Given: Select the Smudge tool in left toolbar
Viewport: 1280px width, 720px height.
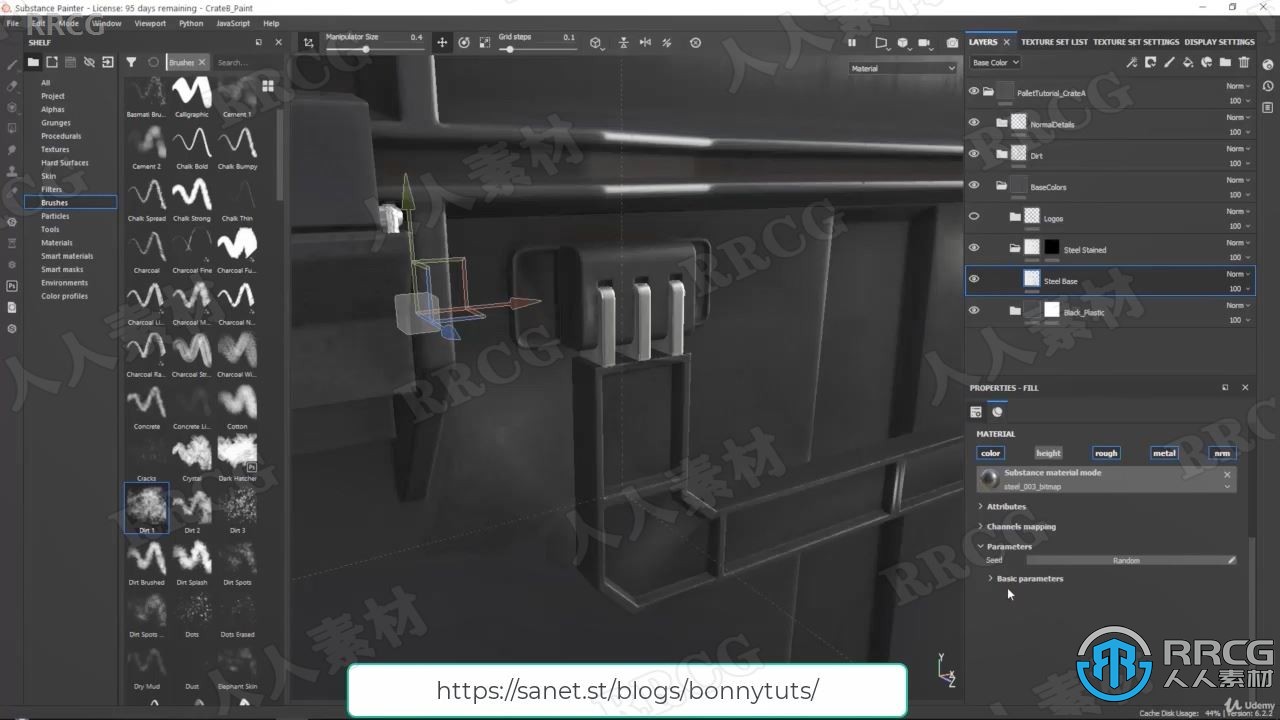Looking at the screenshot, I should [12, 150].
